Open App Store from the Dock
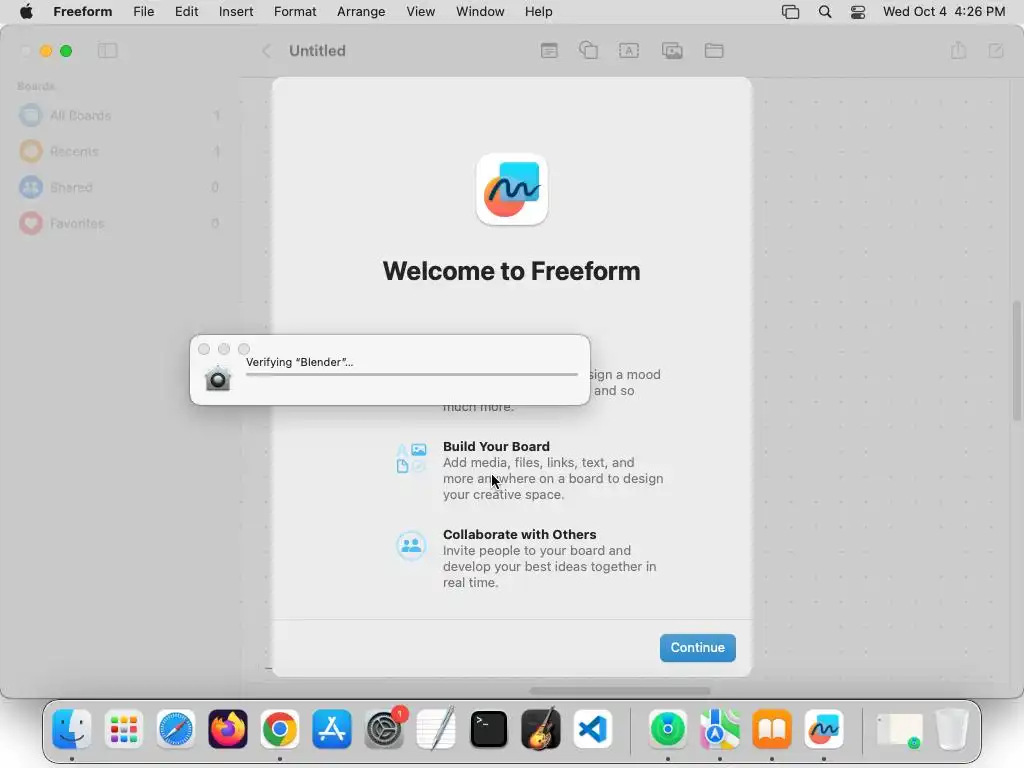The height and width of the screenshot is (768, 1024). pyautogui.click(x=332, y=729)
